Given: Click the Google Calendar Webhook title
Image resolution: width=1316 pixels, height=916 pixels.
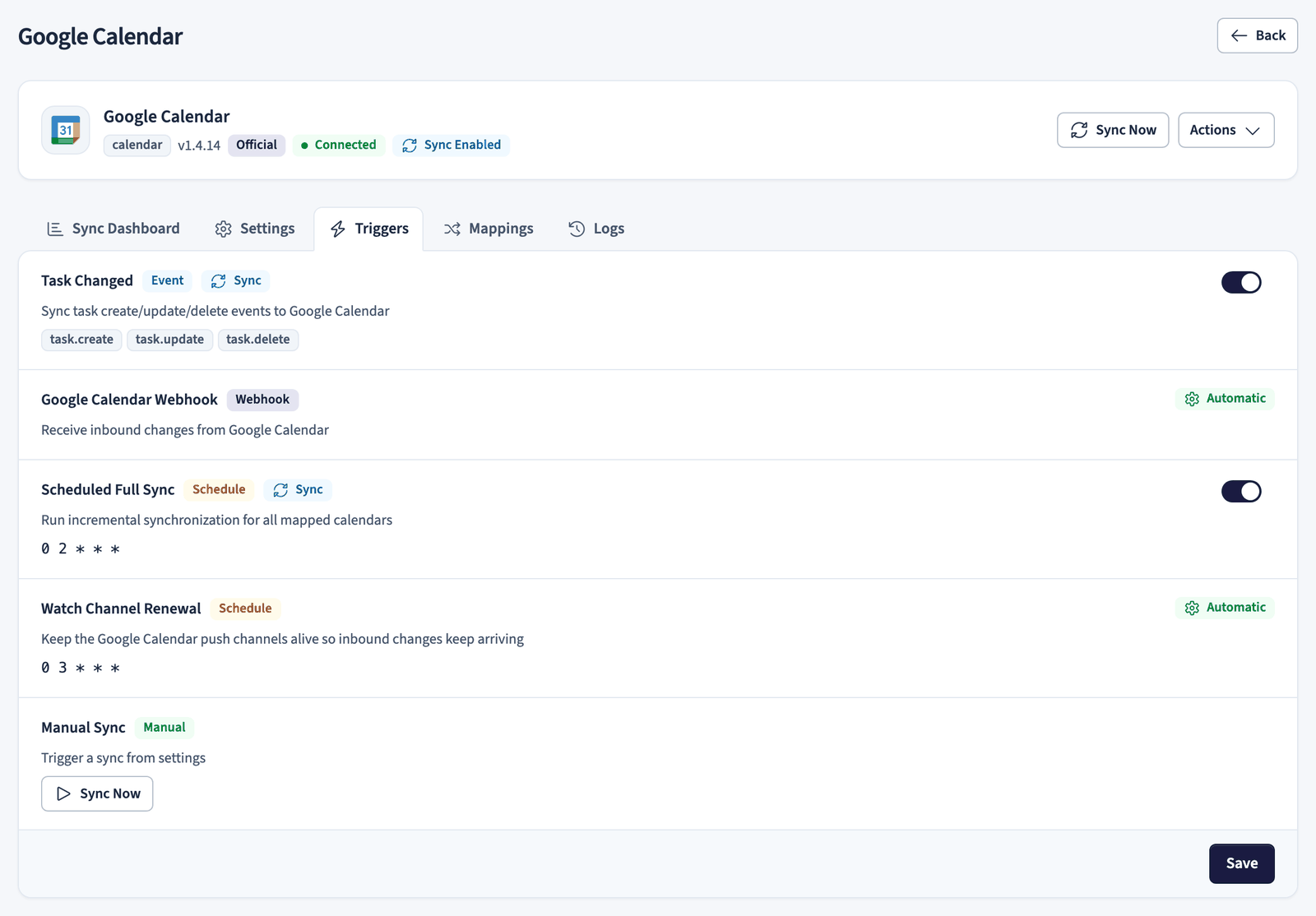Looking at the screenshot, I should point(129,400).
